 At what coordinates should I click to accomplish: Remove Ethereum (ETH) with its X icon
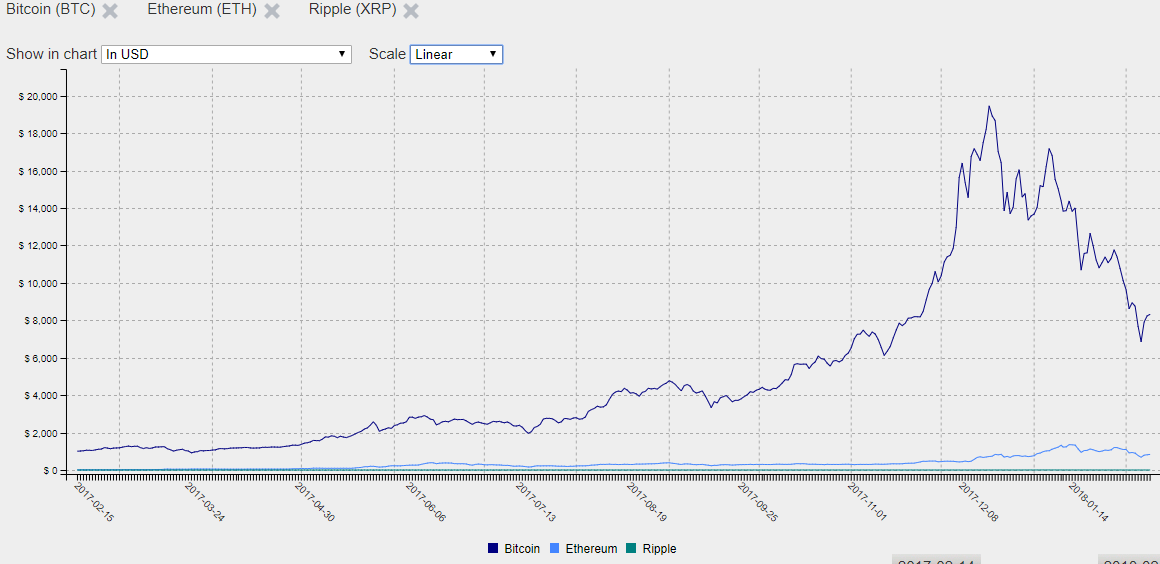click(x=272, y=11)
